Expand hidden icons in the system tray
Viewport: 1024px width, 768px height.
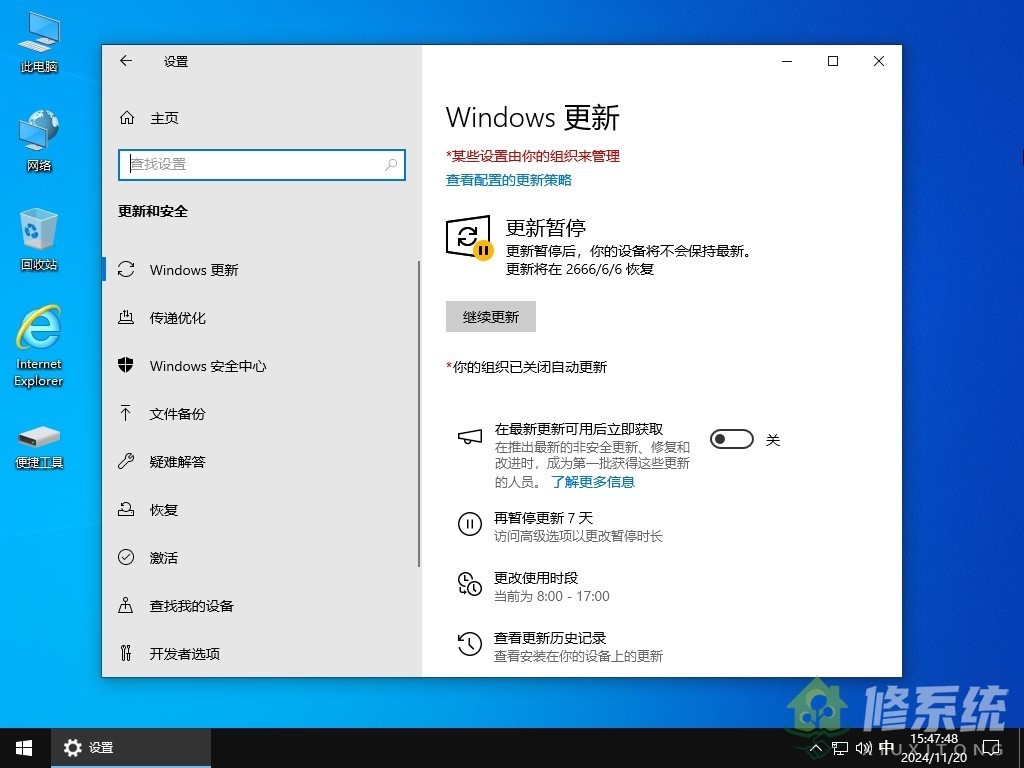[x=816, y=748]
